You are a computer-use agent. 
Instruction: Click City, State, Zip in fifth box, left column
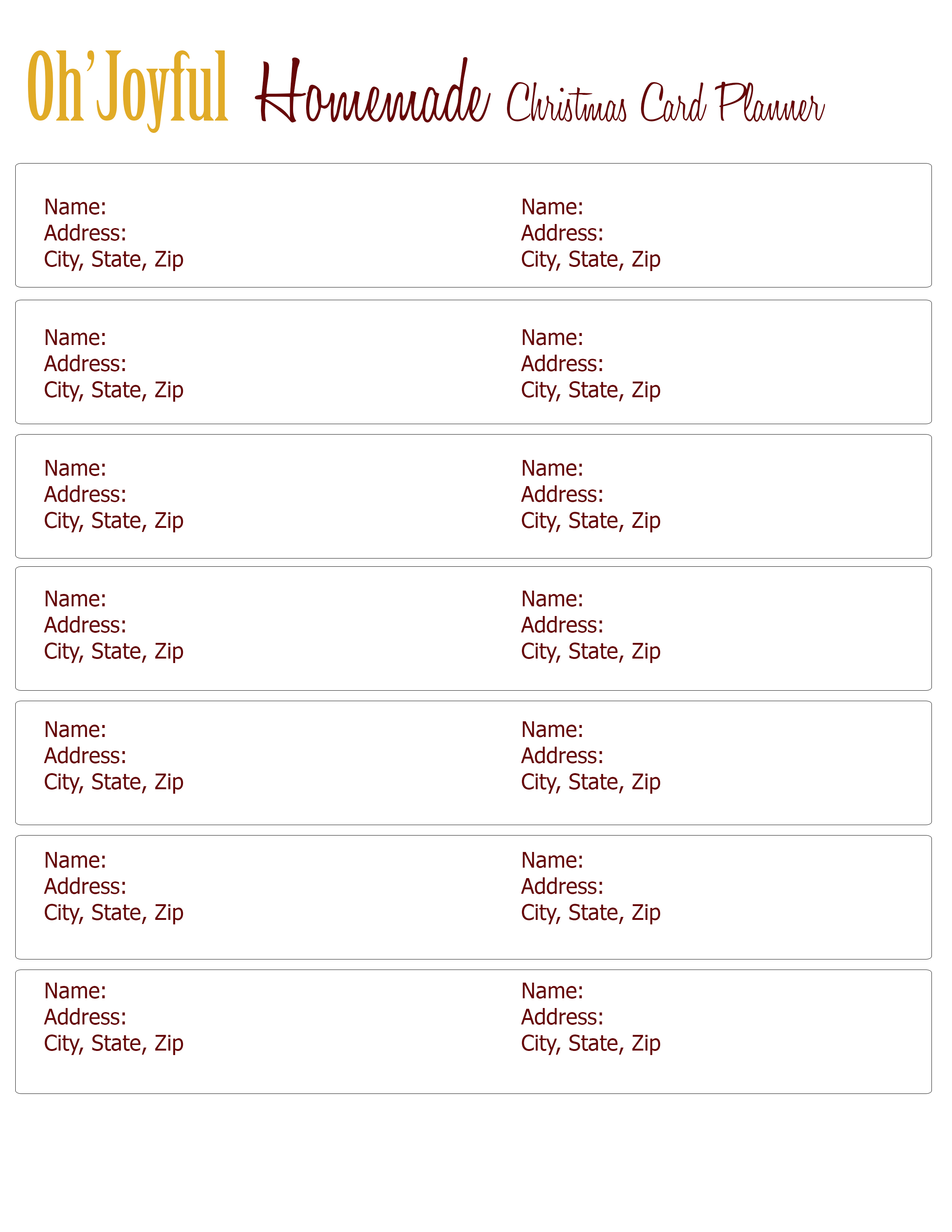pos(114,783)
